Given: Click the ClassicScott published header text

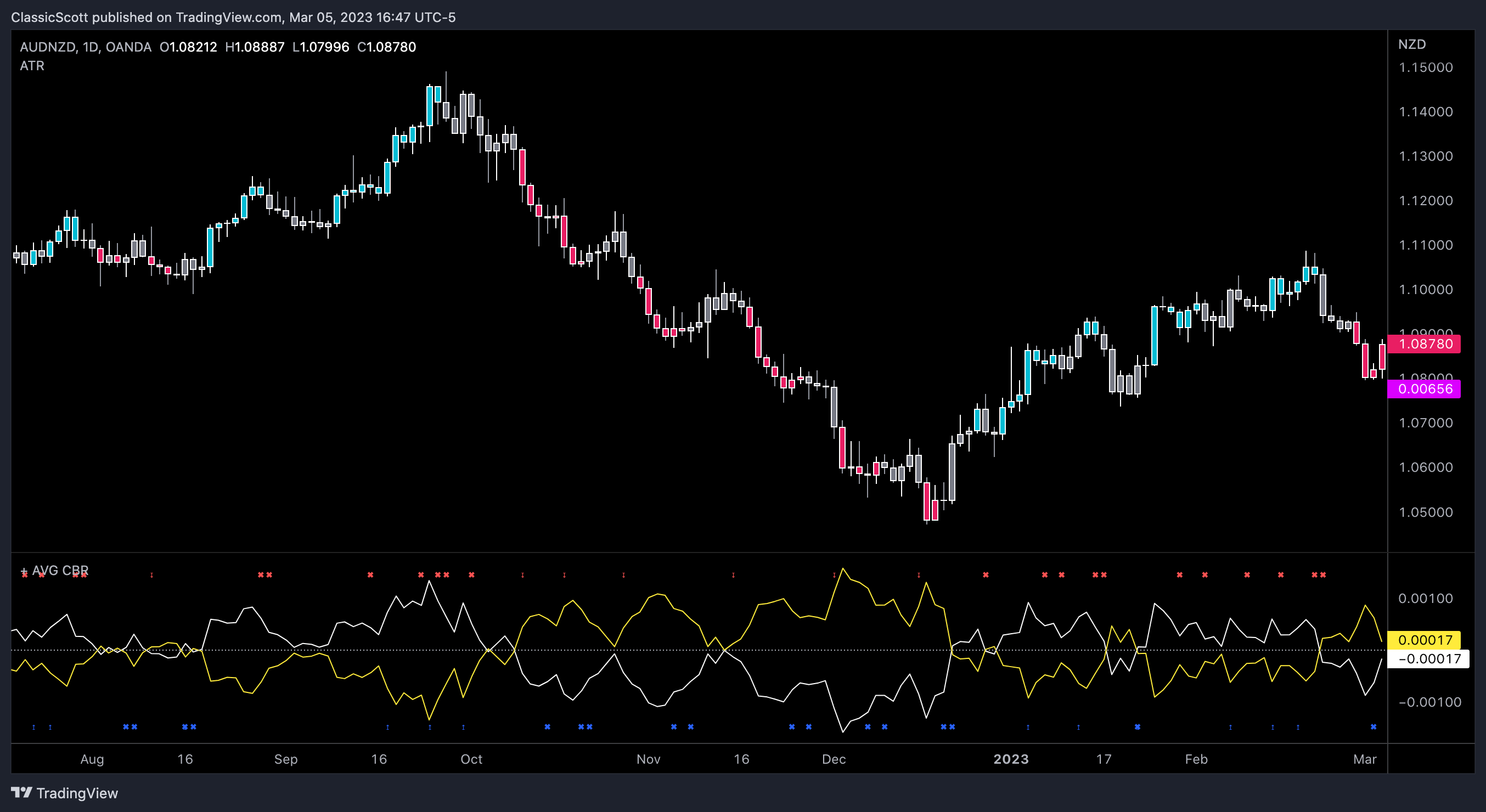Looking at the screenshot, I should pyautogui.click(x=233, y=18).
